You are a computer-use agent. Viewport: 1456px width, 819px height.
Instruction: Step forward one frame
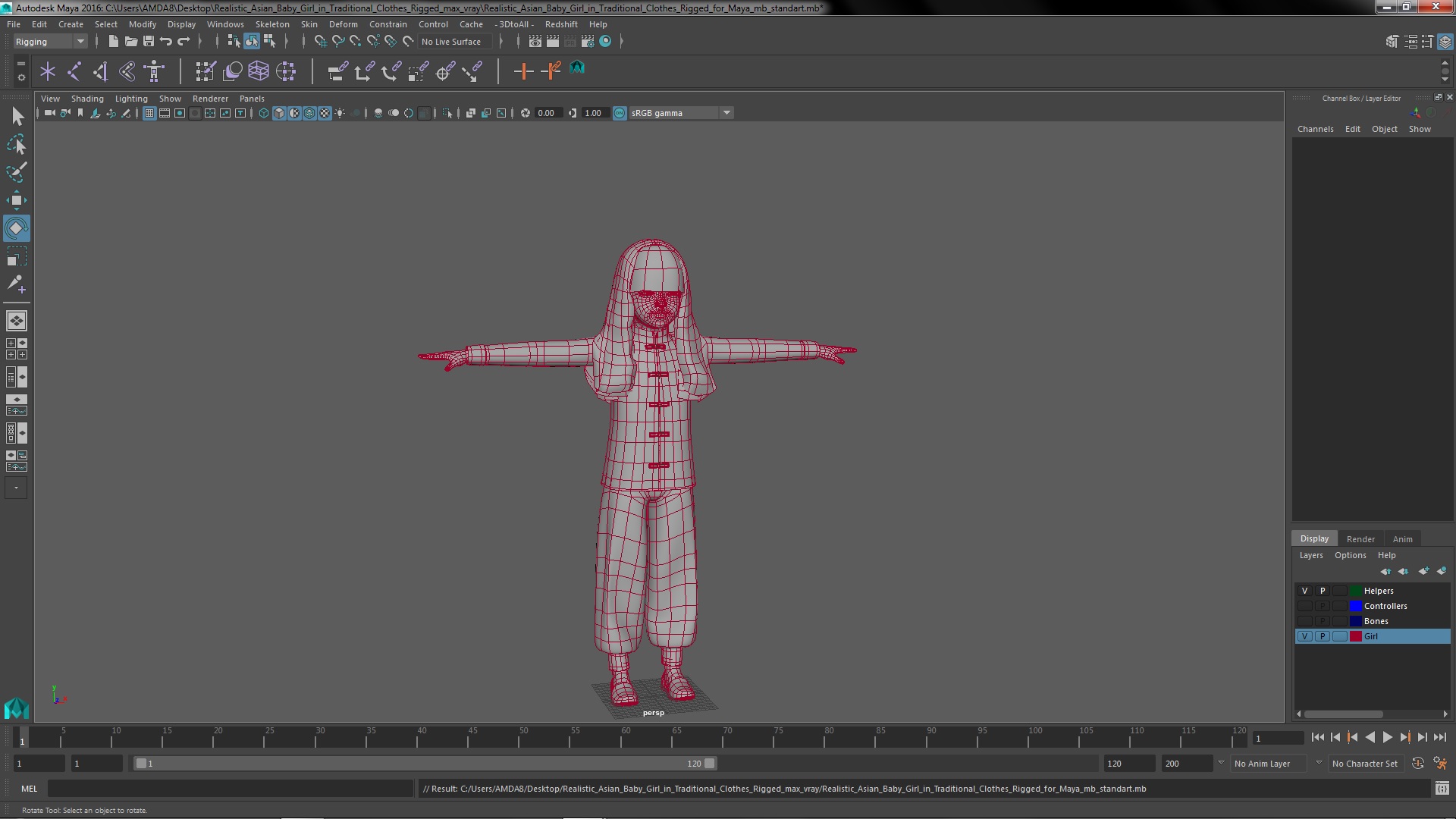(1422, 737)
